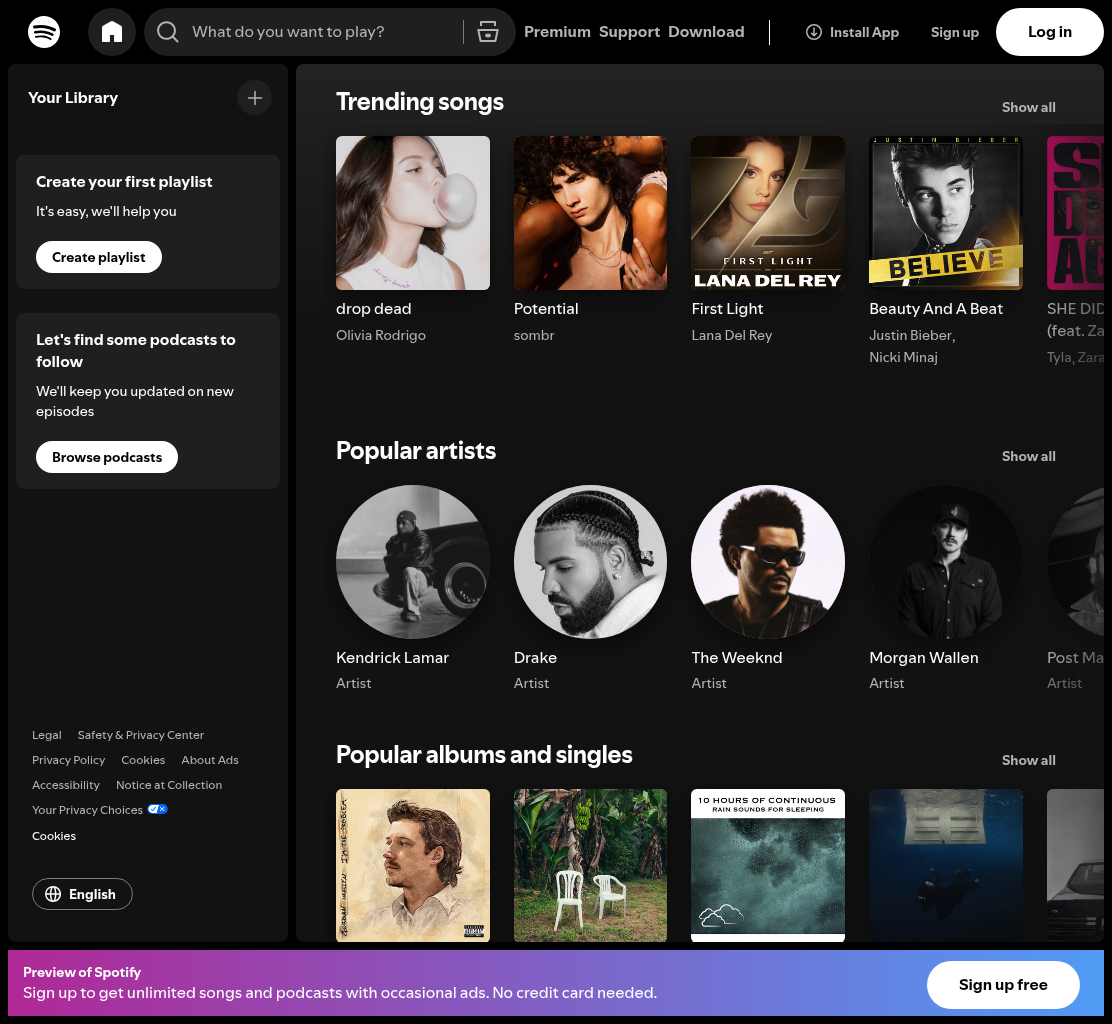Open the About Ads link
The image size is (1112, 1024).
click(x=210, y=760)
